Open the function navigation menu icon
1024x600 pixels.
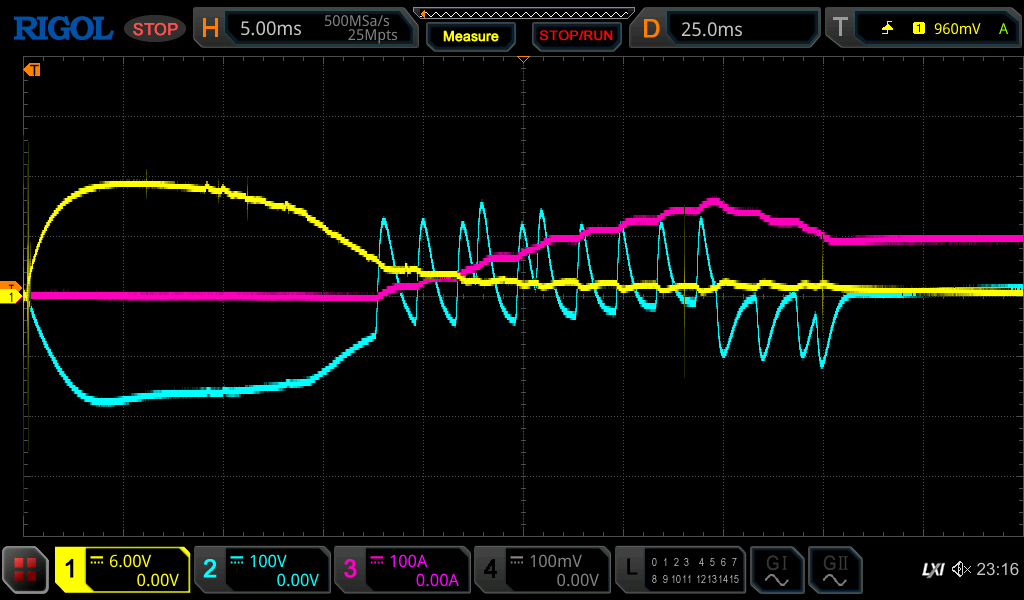coord(25,570)
